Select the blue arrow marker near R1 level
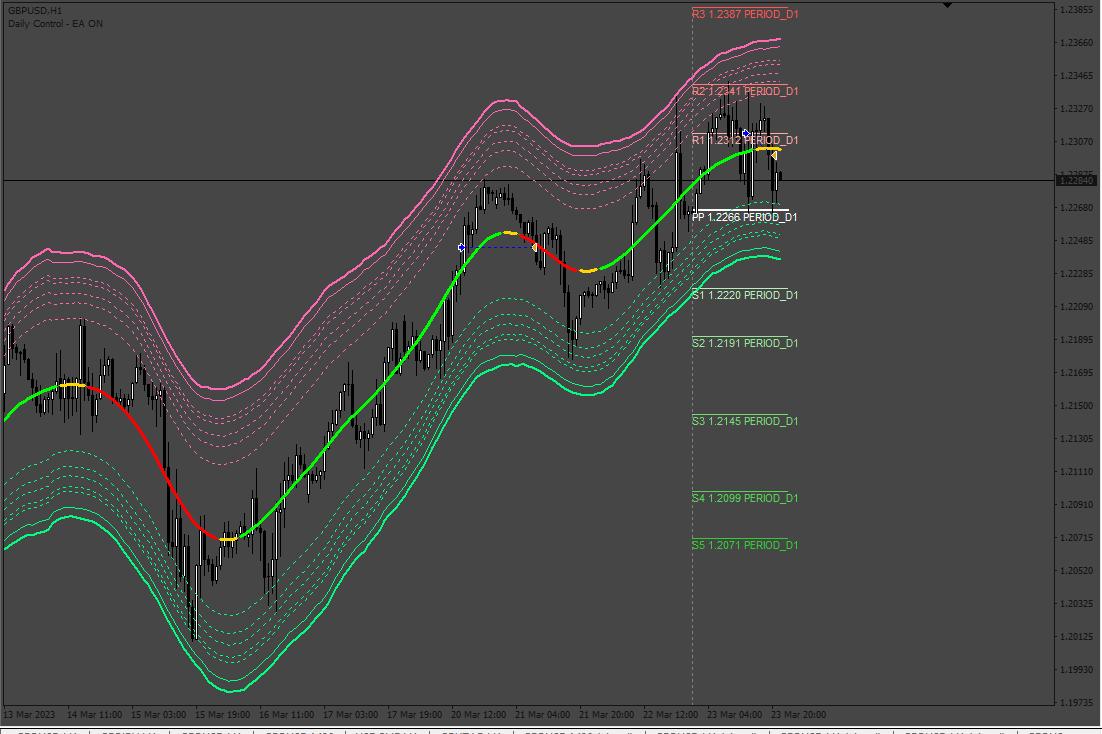 coord(746,133)
